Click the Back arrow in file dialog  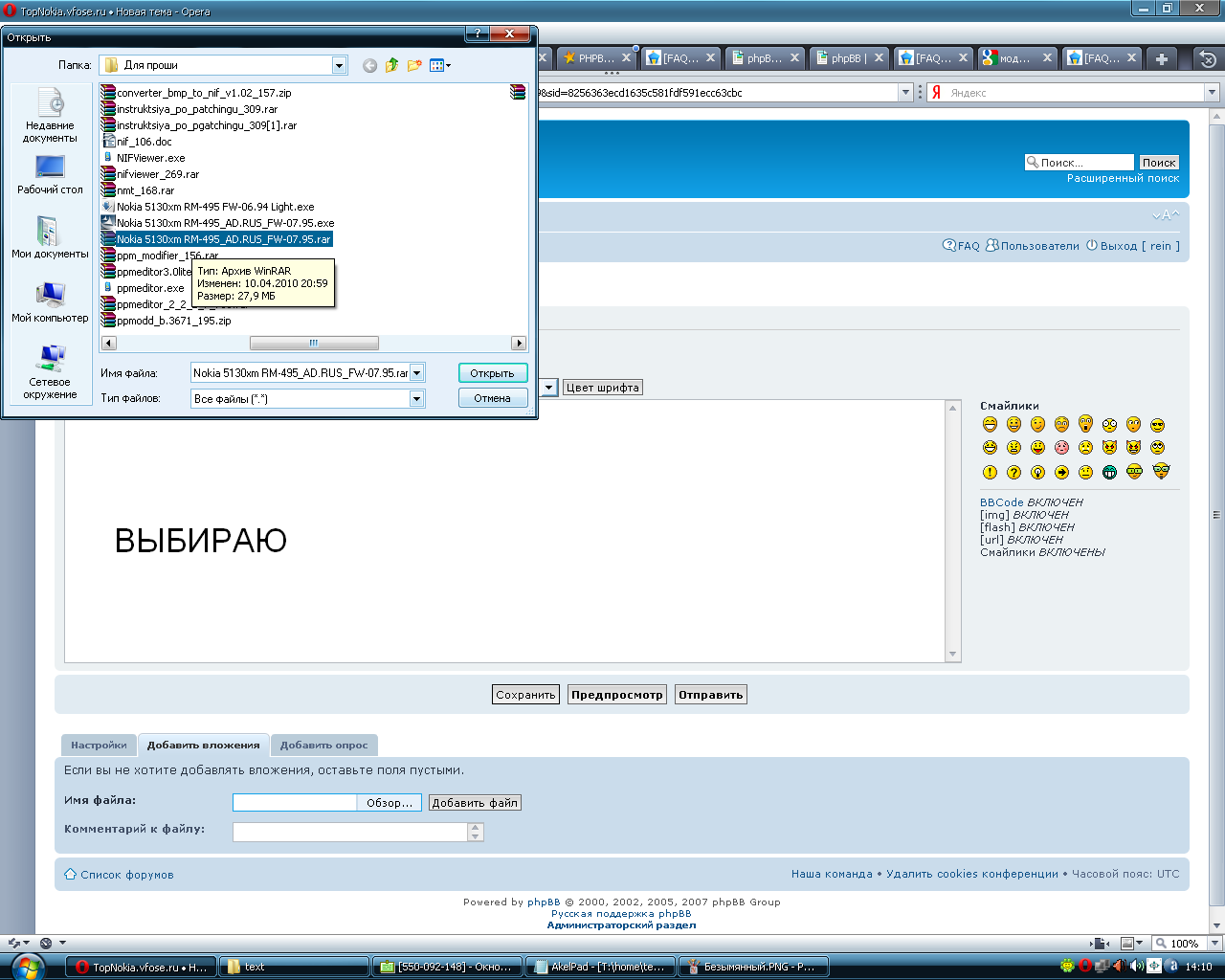[369, 65]
